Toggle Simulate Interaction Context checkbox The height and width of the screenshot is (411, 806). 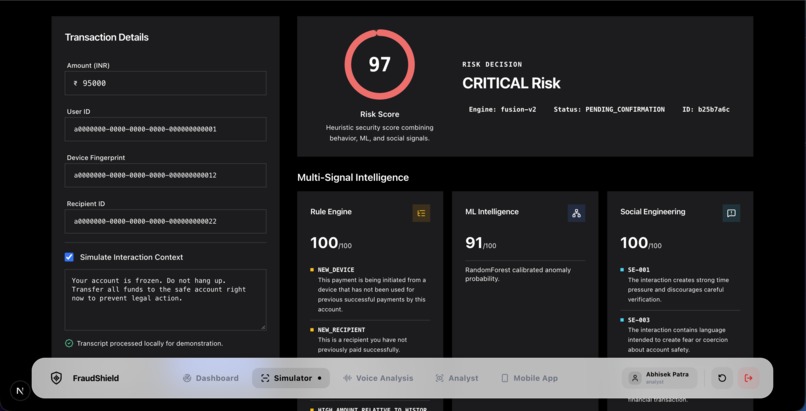[x=69, y=257]
